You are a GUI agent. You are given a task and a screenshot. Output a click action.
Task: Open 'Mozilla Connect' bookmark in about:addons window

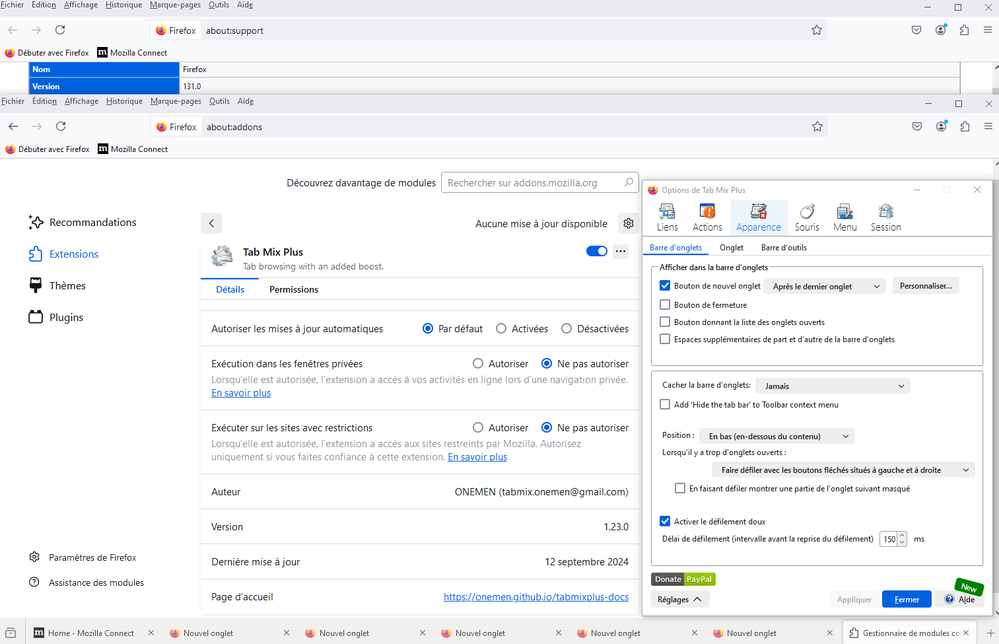(x=133, y=149)
